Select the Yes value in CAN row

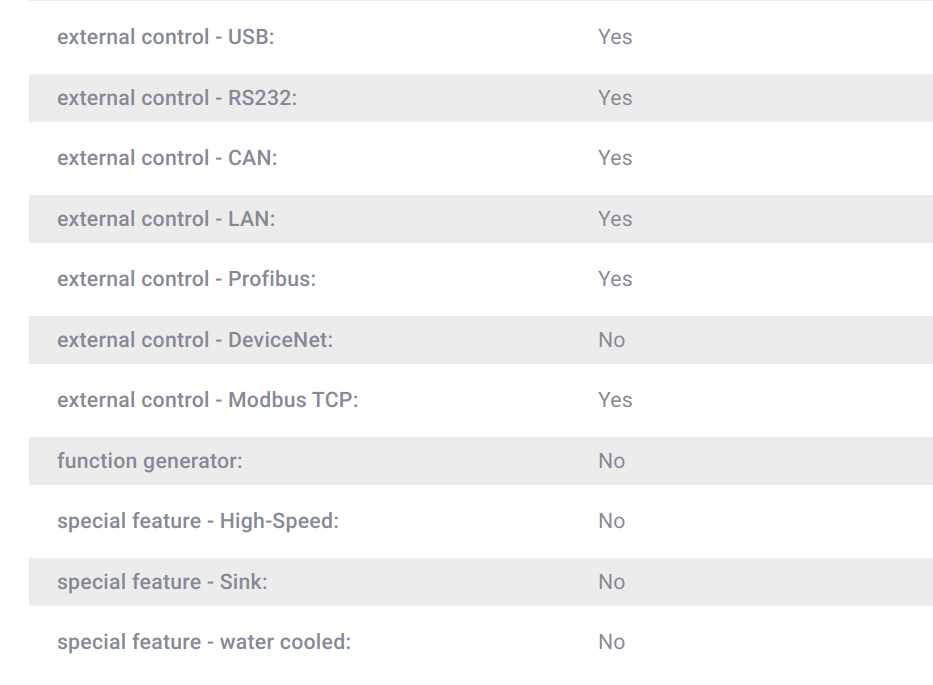(x=615, y=158)
